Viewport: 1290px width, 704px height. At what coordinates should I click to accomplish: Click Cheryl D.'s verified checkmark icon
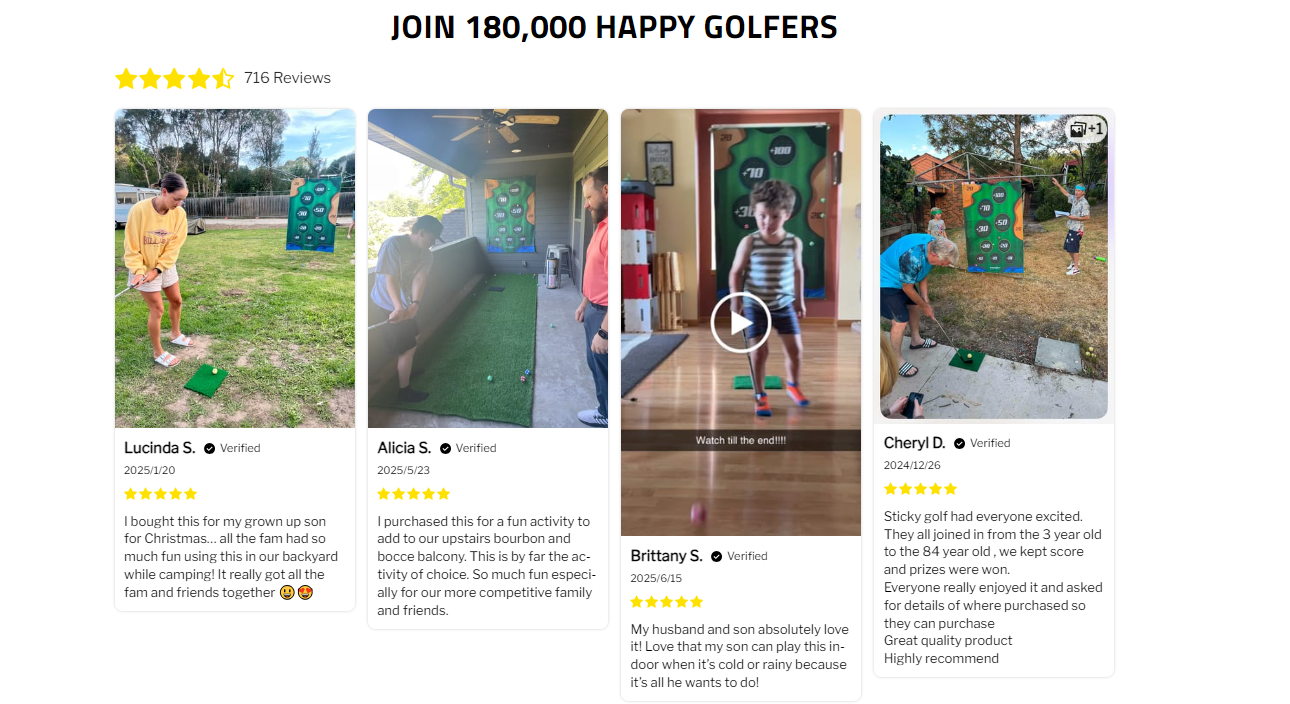(960, 444)
